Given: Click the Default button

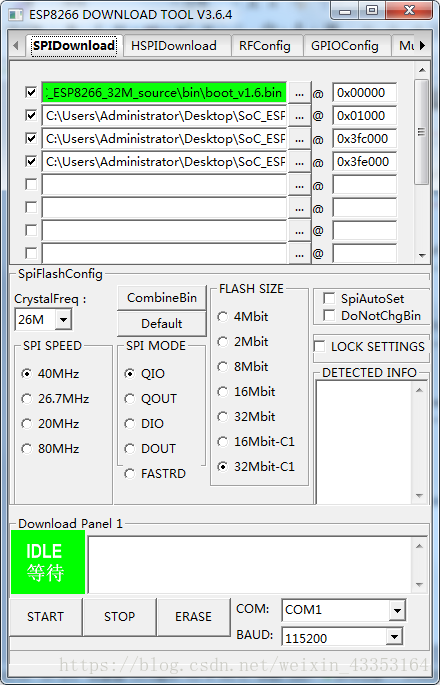Looking at the screenshot, I should click(x=162, y=324).
